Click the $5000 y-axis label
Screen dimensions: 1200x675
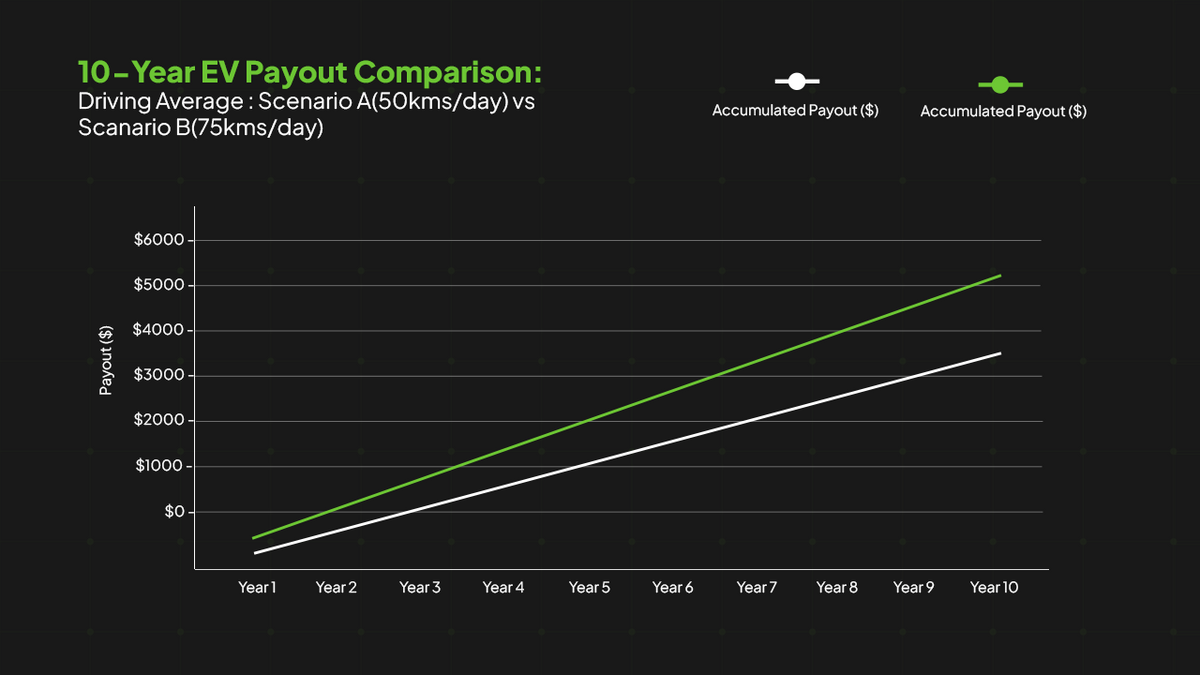pyautogui.click(x=159, y=285)
